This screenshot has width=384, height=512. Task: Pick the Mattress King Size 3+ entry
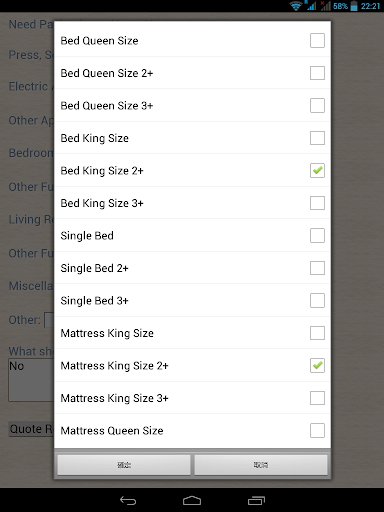pyautogui.click(x=192, y=398)
